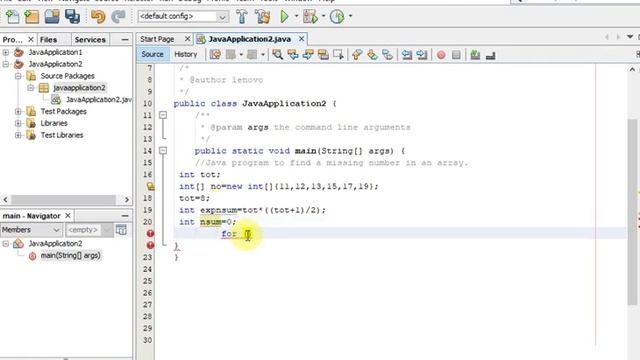Close the main - Navigator tab
Image resolution: width=640 pixels, height=360 pixels.
(x=68, y=216)
